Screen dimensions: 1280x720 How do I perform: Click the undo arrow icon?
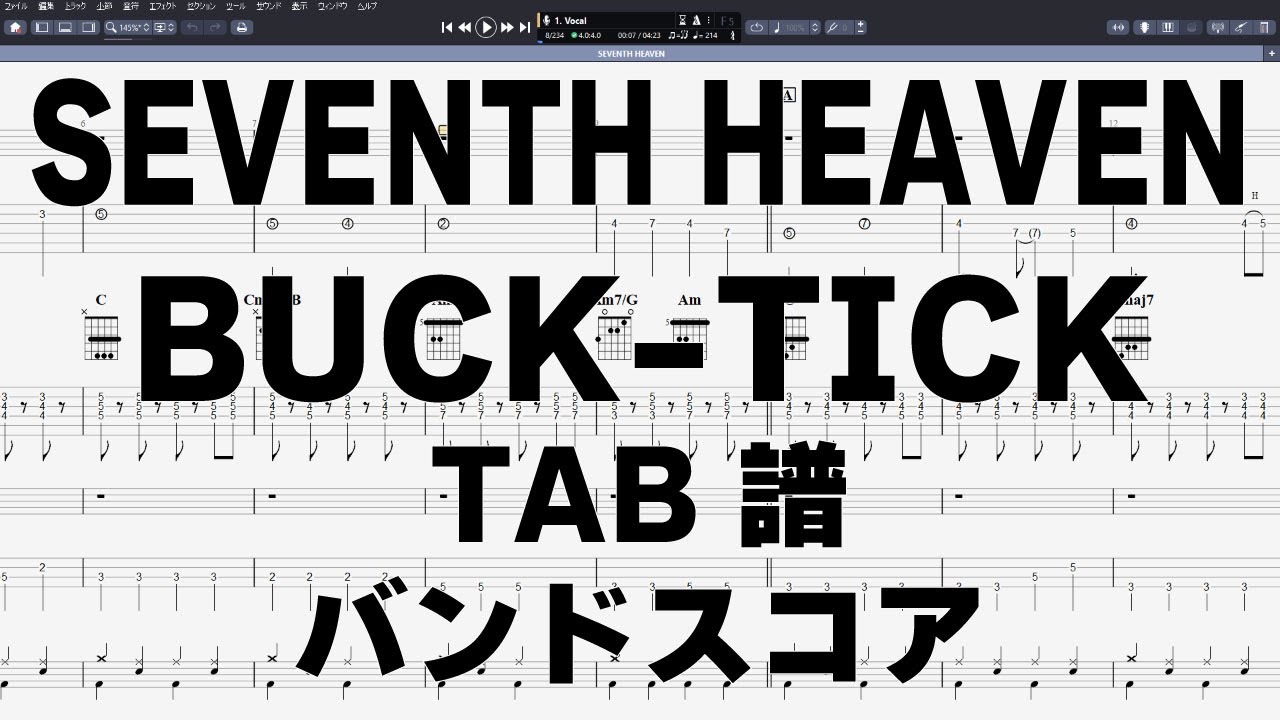click(x=192, y=27)
